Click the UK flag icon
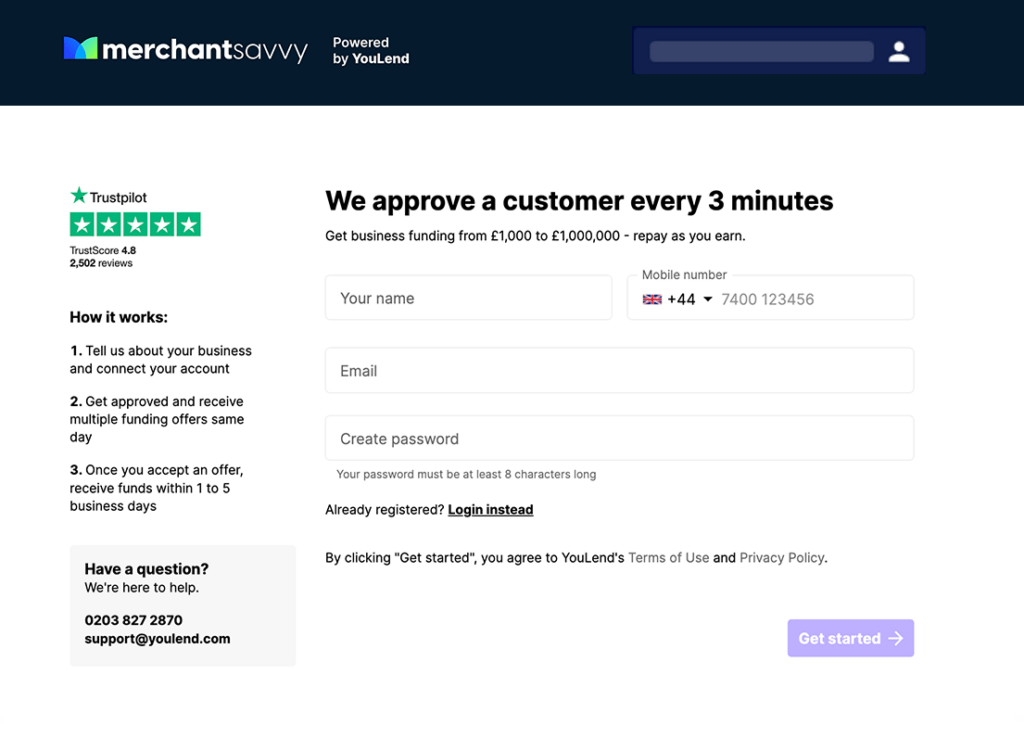Viewport: 1024px width, 738px height. pyautogui.click(x=652, y=299)
